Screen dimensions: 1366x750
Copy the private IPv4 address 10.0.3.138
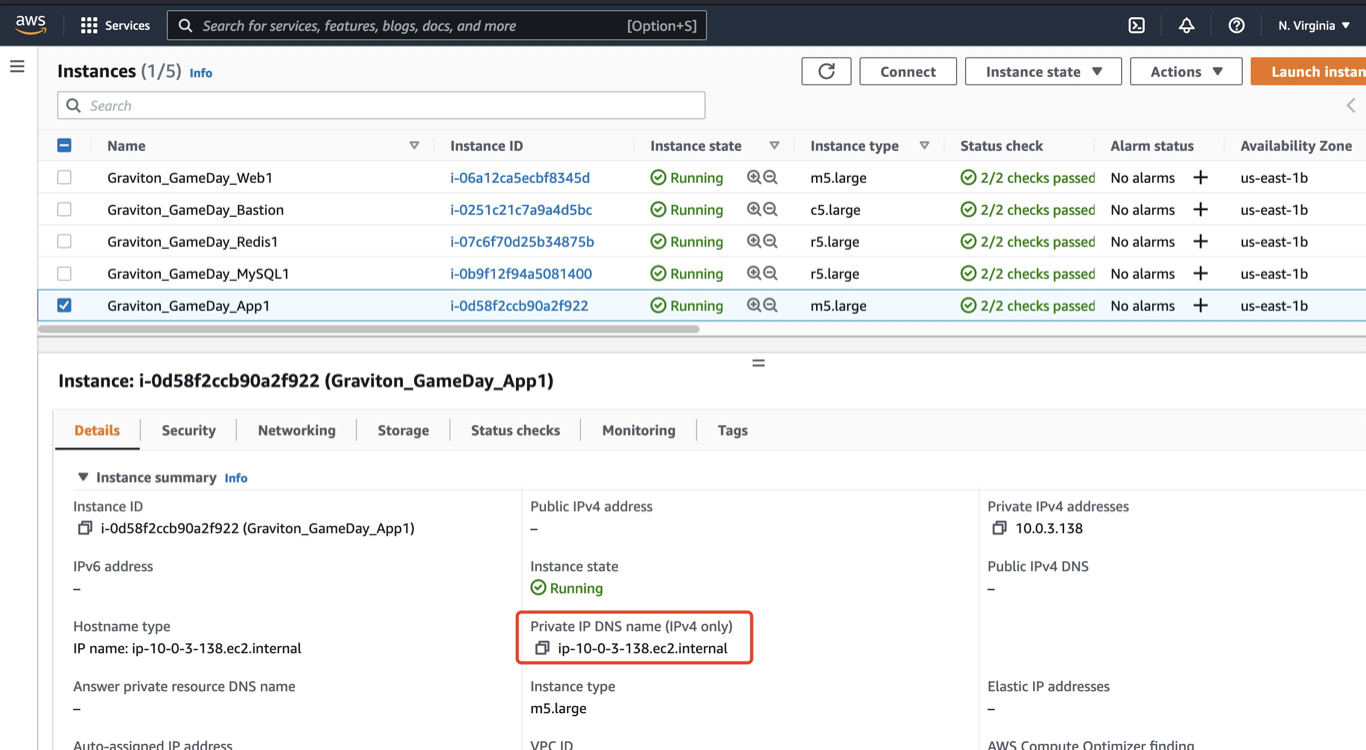pyautogui.click(x=999, y=528)
